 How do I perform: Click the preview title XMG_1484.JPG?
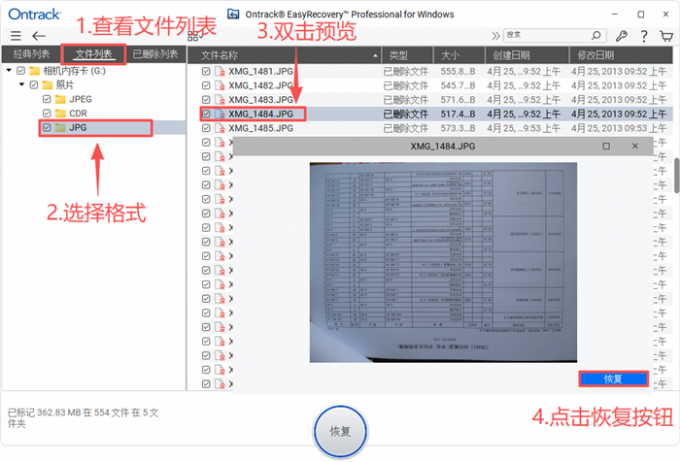coord(443,147)
